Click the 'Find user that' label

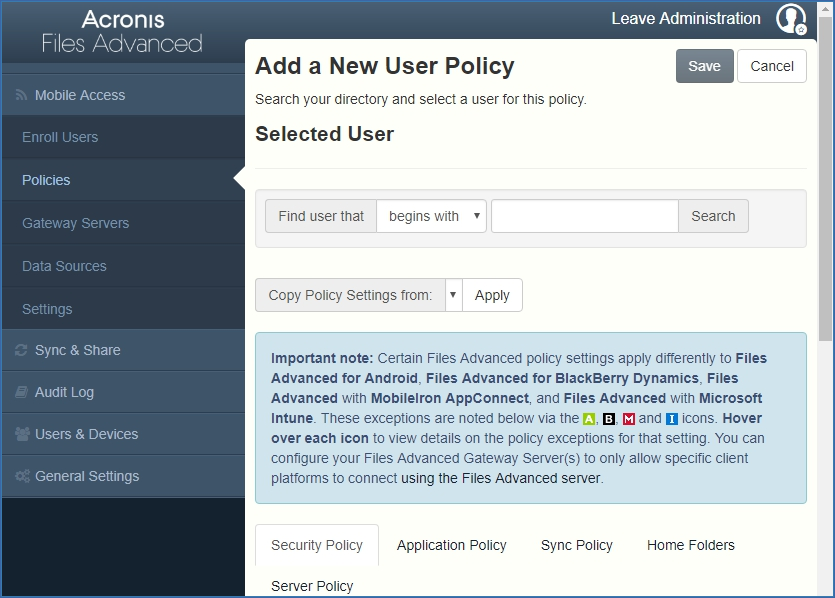tap(321, 216)
